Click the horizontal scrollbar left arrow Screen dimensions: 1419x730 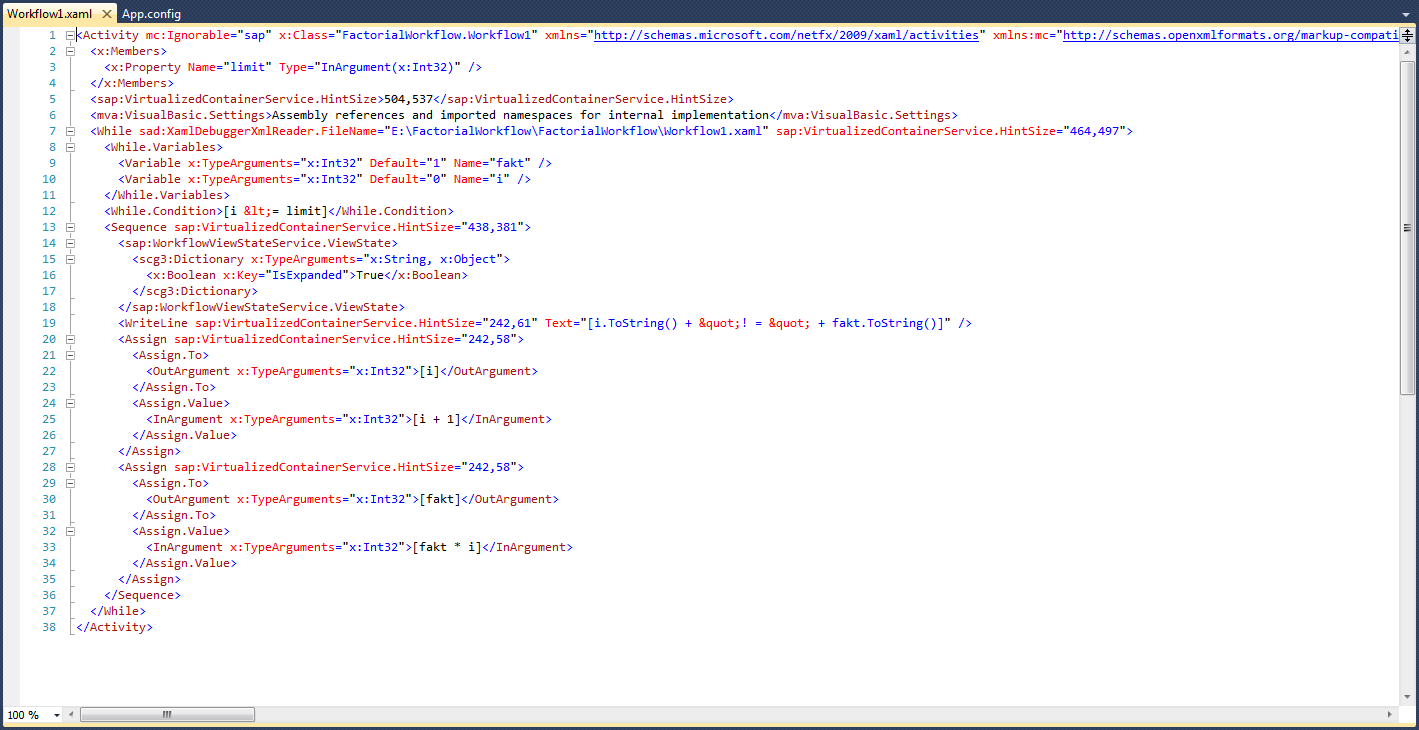tap(72, 715)
